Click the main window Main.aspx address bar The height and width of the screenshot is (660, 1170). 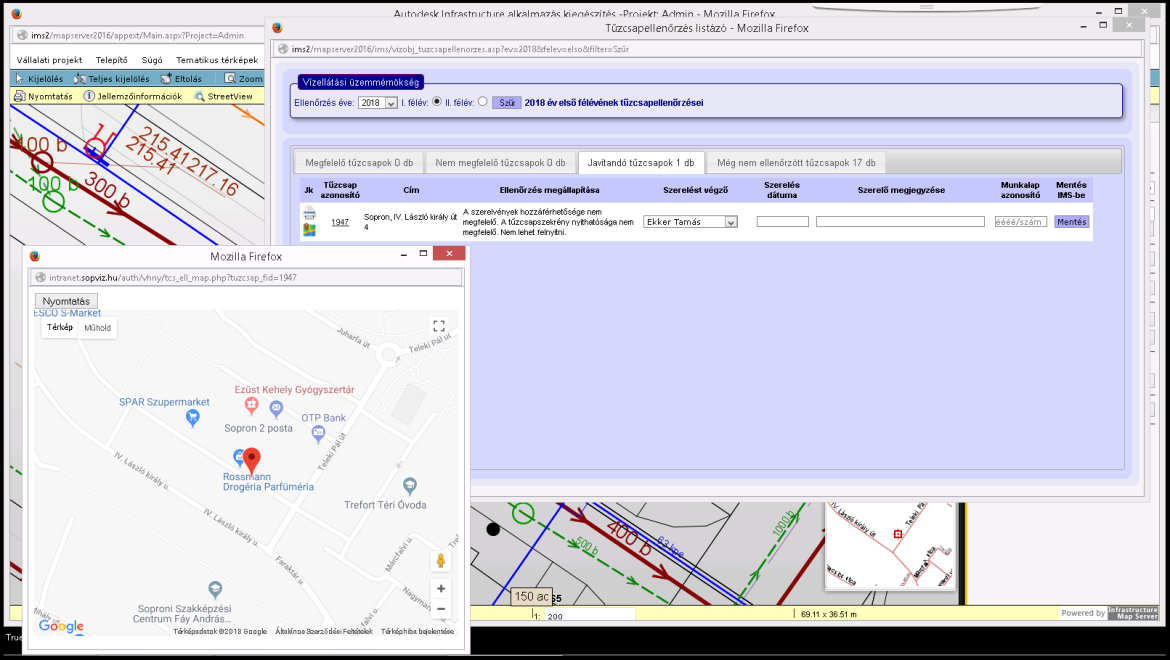[x=138, y=35]
